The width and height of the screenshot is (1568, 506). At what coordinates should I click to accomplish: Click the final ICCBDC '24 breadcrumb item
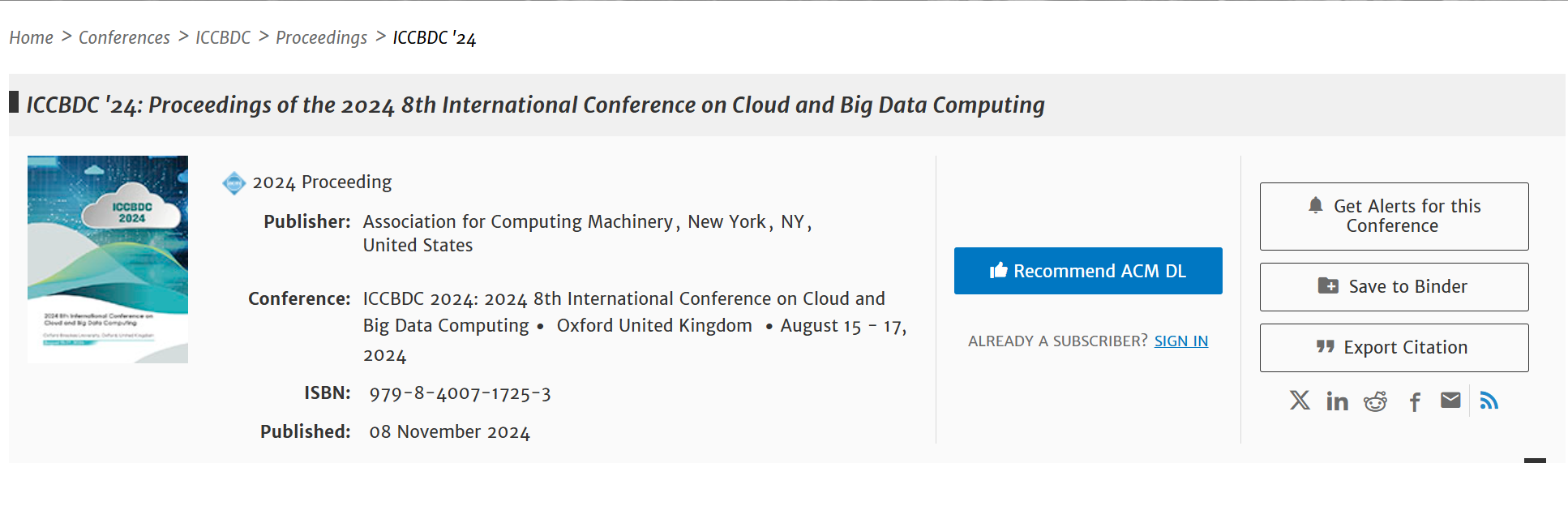point(434,38)
